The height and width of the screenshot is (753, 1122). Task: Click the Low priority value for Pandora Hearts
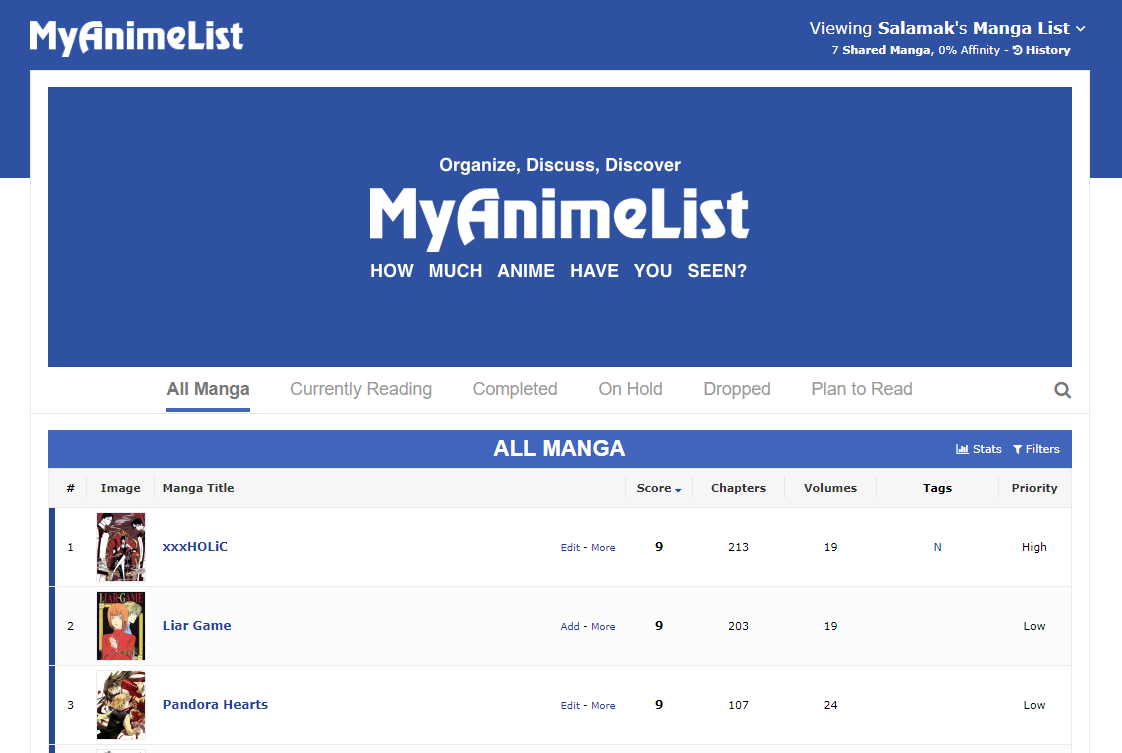[1034, 704]
